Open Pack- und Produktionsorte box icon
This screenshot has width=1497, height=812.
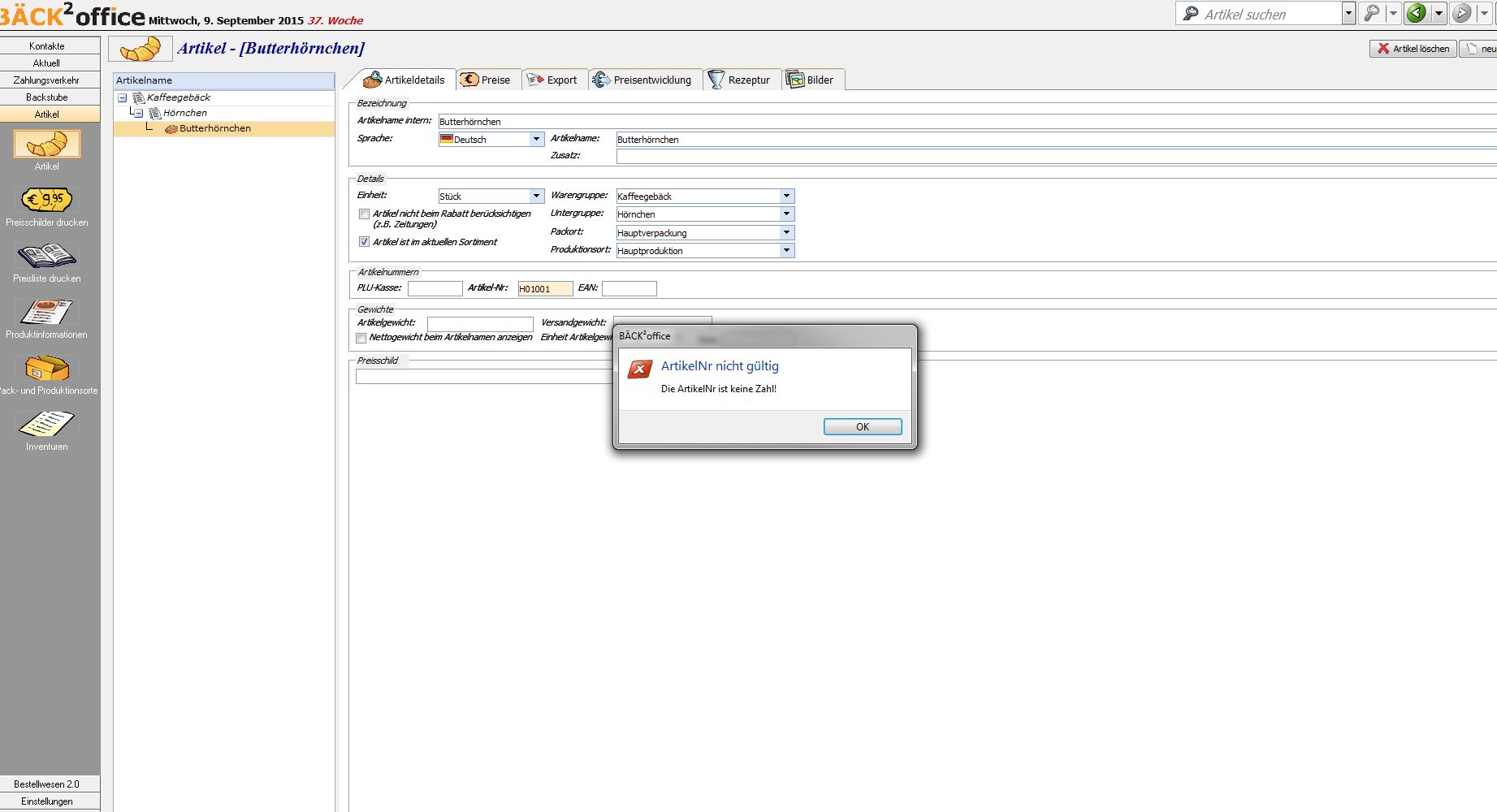click(46, 368)
